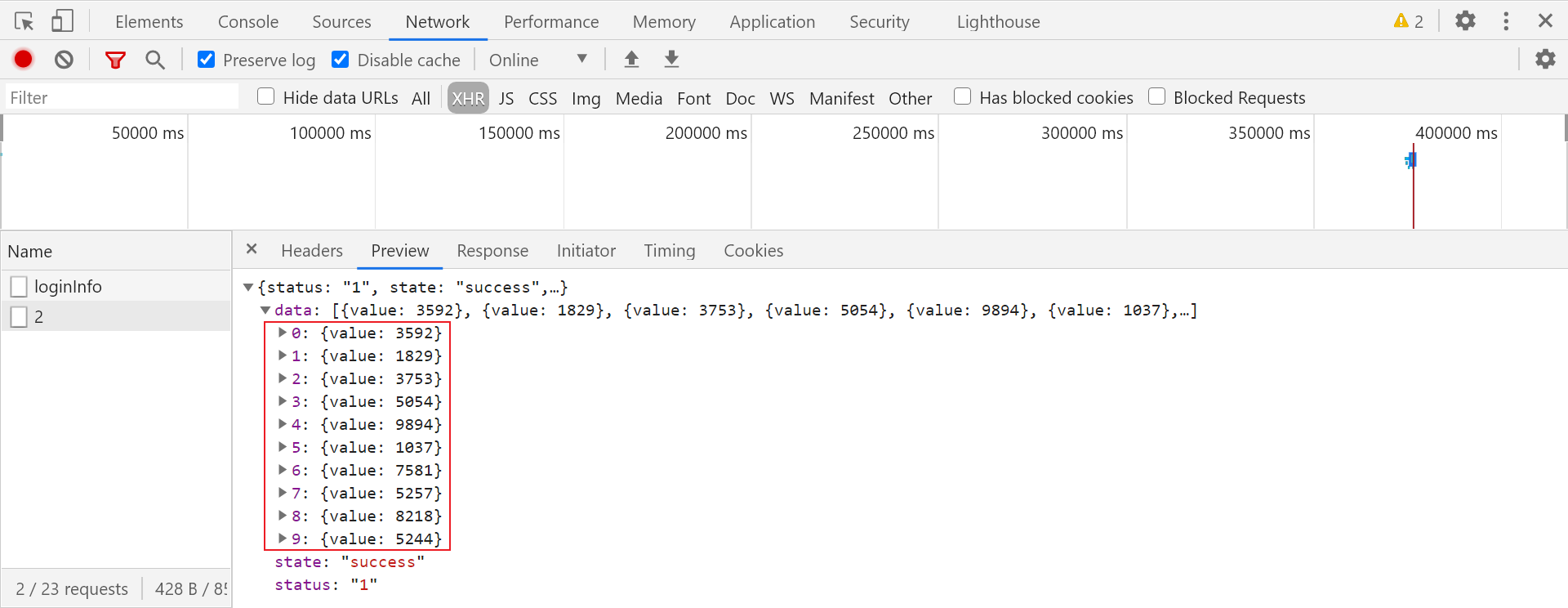
Task: Clear the network log
Action: click(64, 59)
